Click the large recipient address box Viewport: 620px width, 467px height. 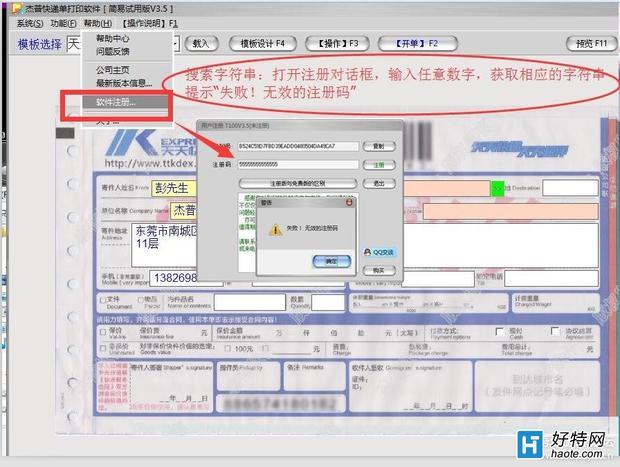point(500,245)
